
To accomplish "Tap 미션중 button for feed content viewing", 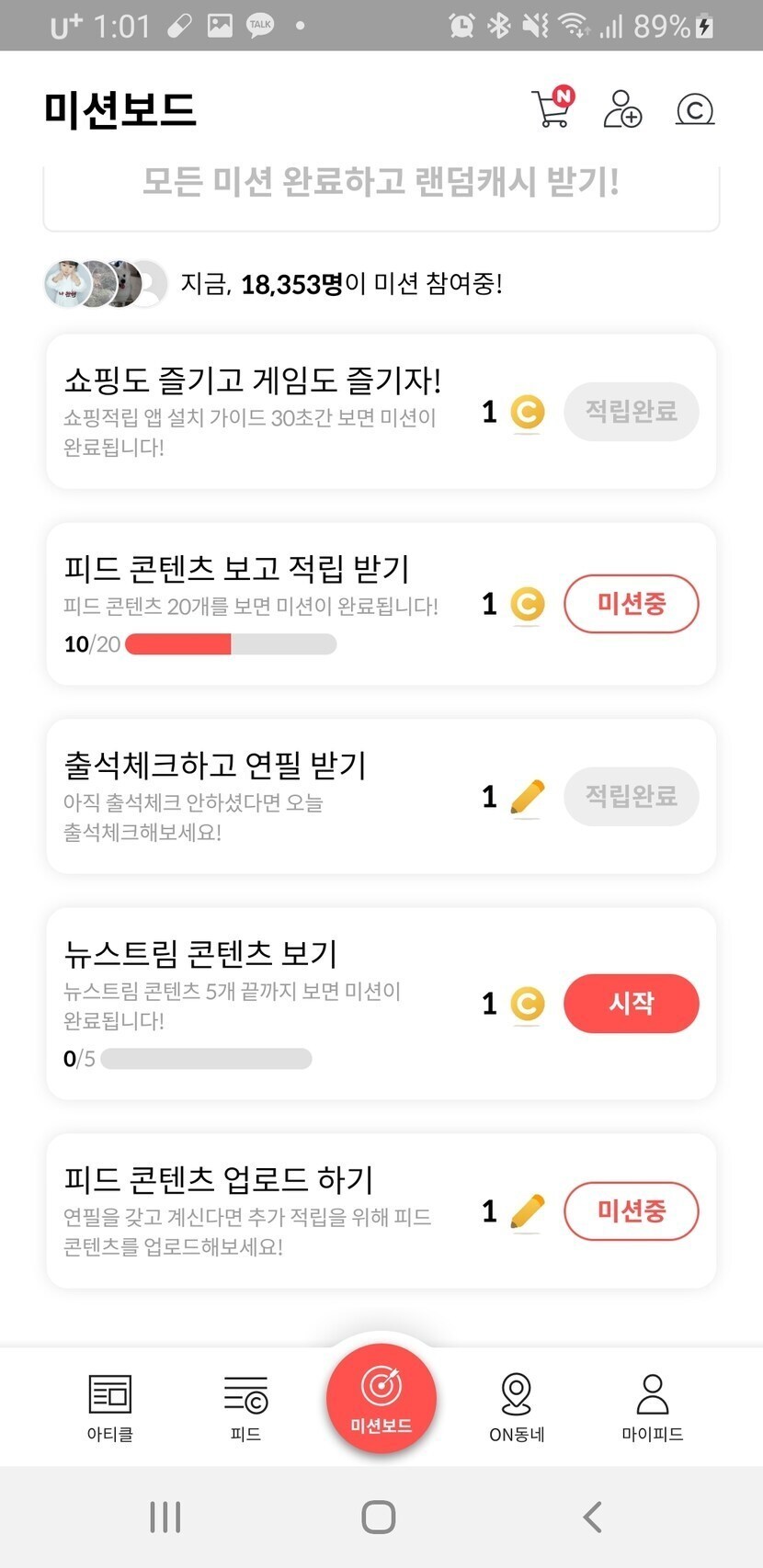I will tap(631, 604).
